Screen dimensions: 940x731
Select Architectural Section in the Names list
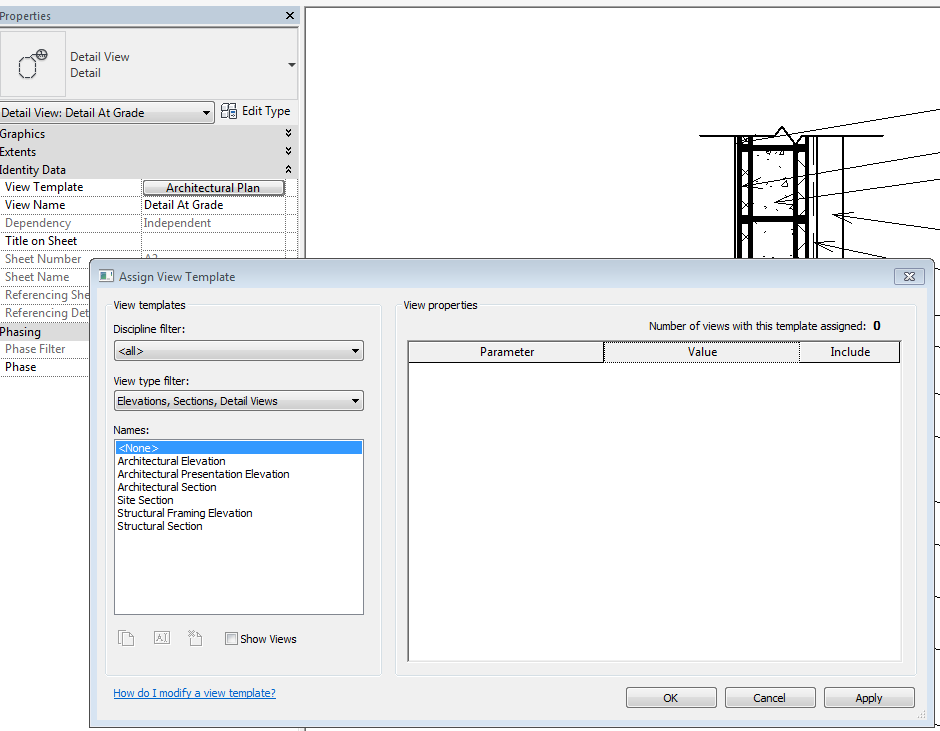[x=167, y=487]
